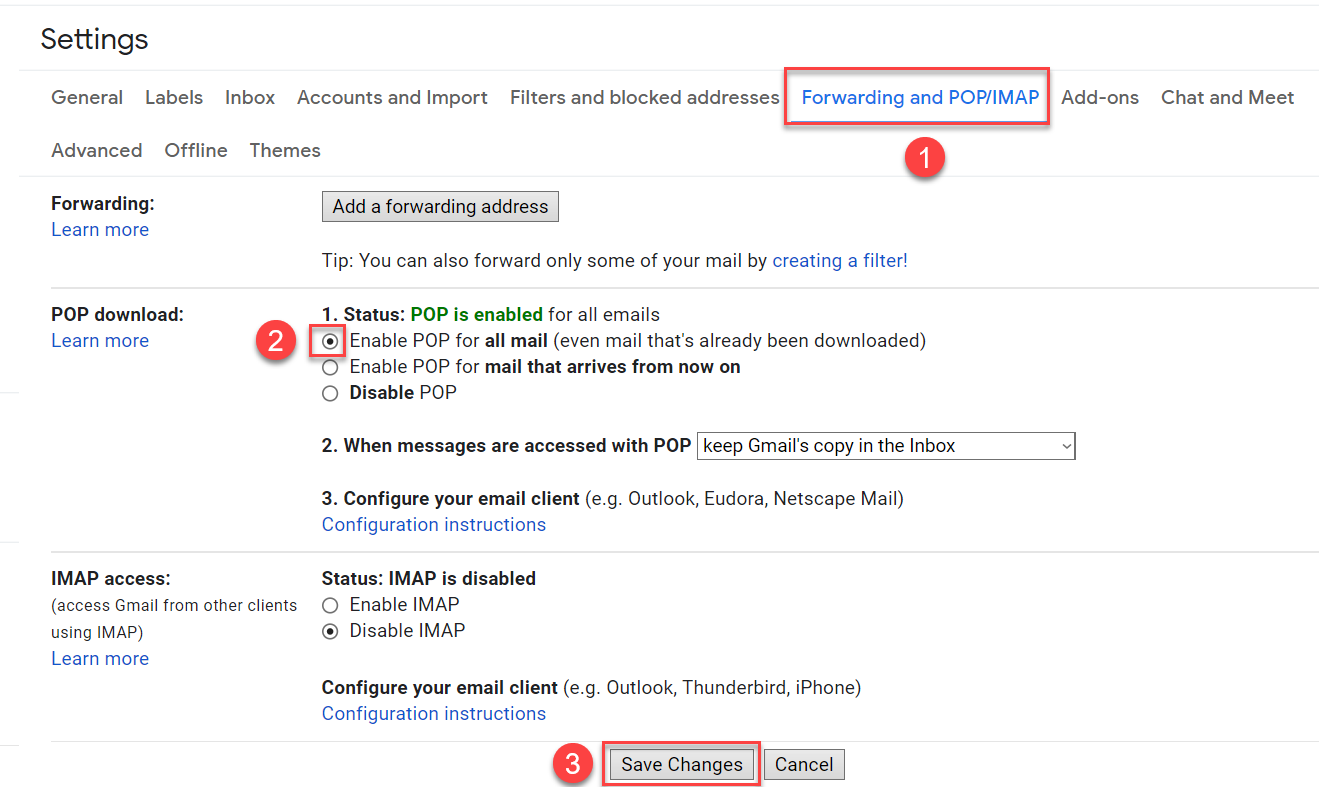The height and width of the screenshot is (787, 1319).
Task: Open the Labels settings tab
Action: tap(174, 98)
